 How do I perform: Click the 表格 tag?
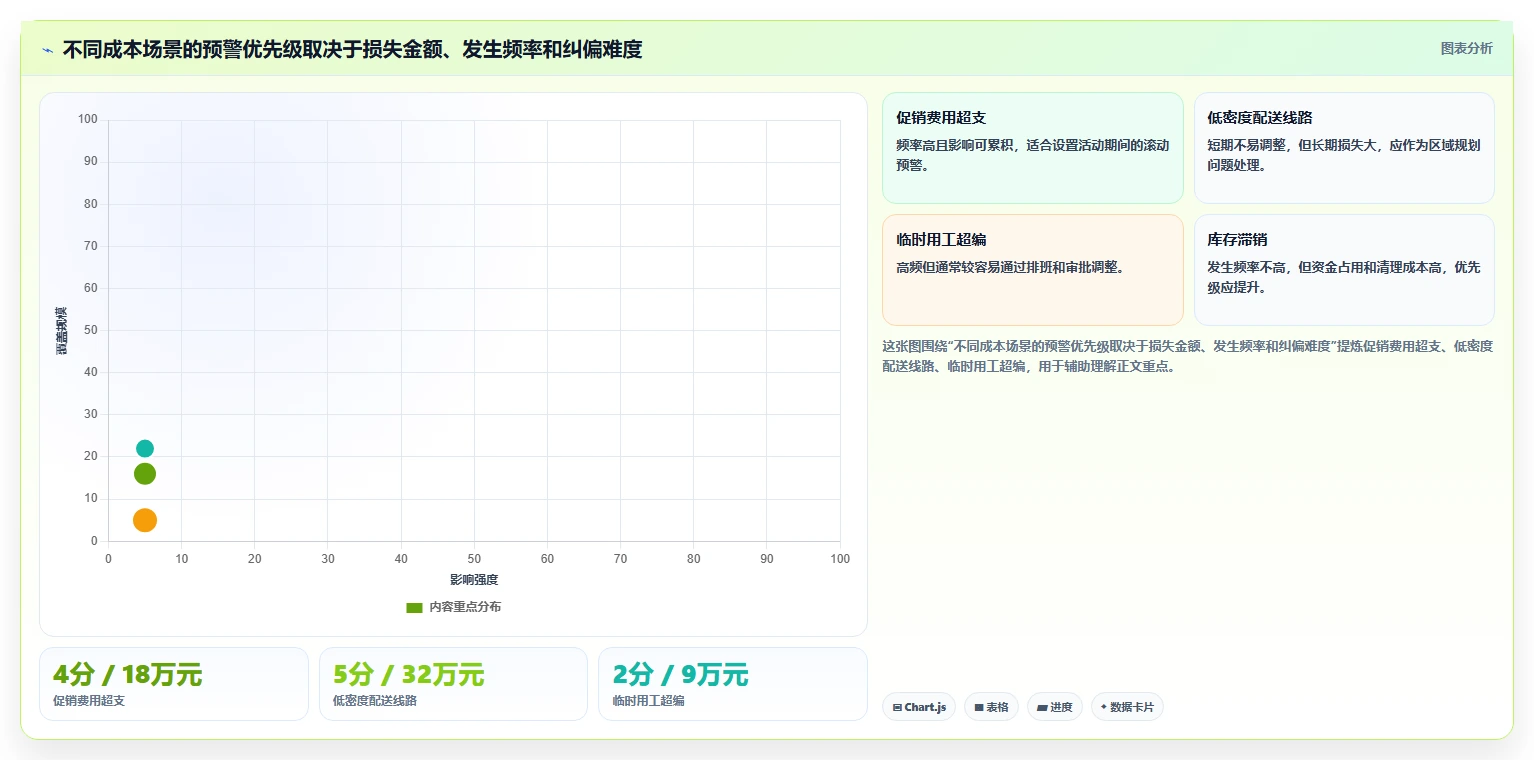(991, 707)
